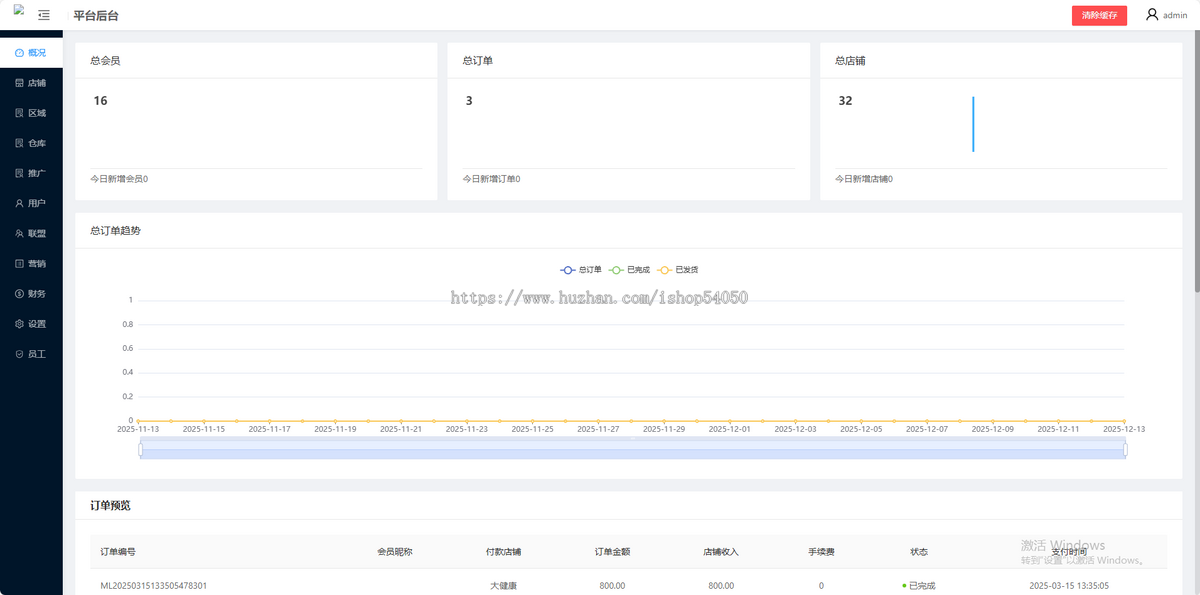Toggle the 已发货 series in chart legend
The width and height of the screenshot is (1200, 595).
[678, 270]
